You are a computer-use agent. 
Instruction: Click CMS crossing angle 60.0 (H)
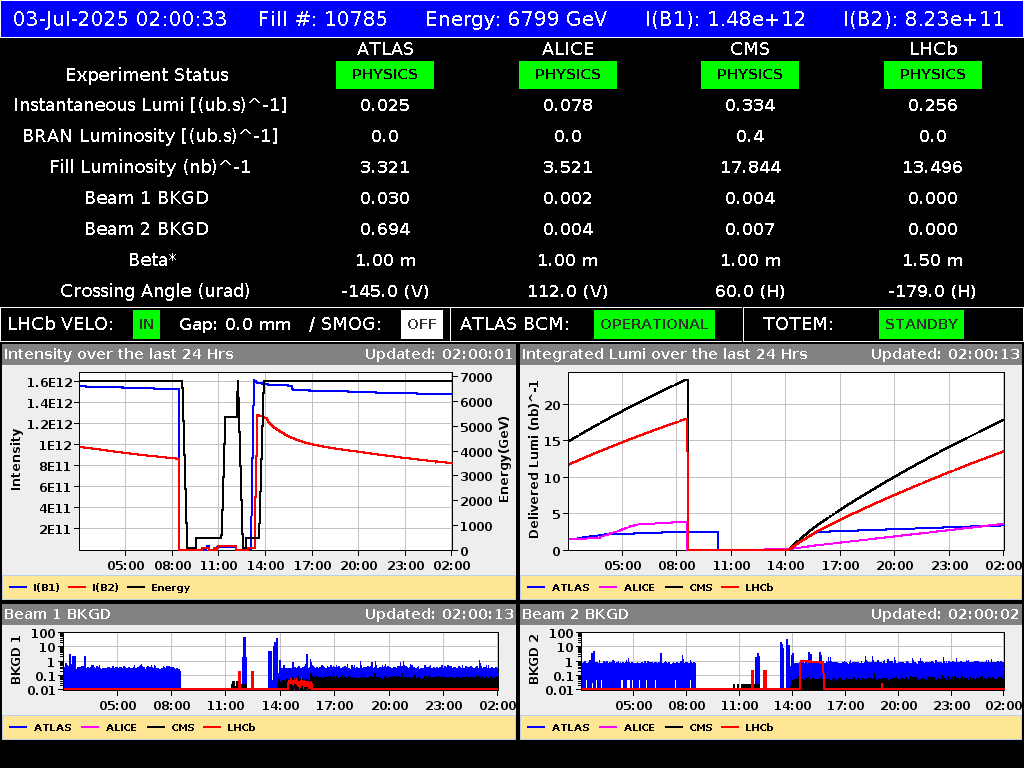[750, 291]
